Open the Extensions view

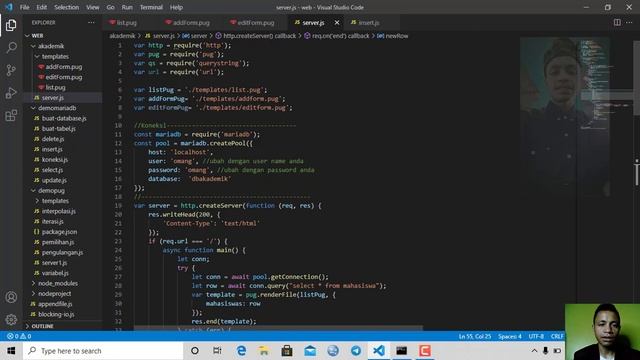tap(11, 116)
